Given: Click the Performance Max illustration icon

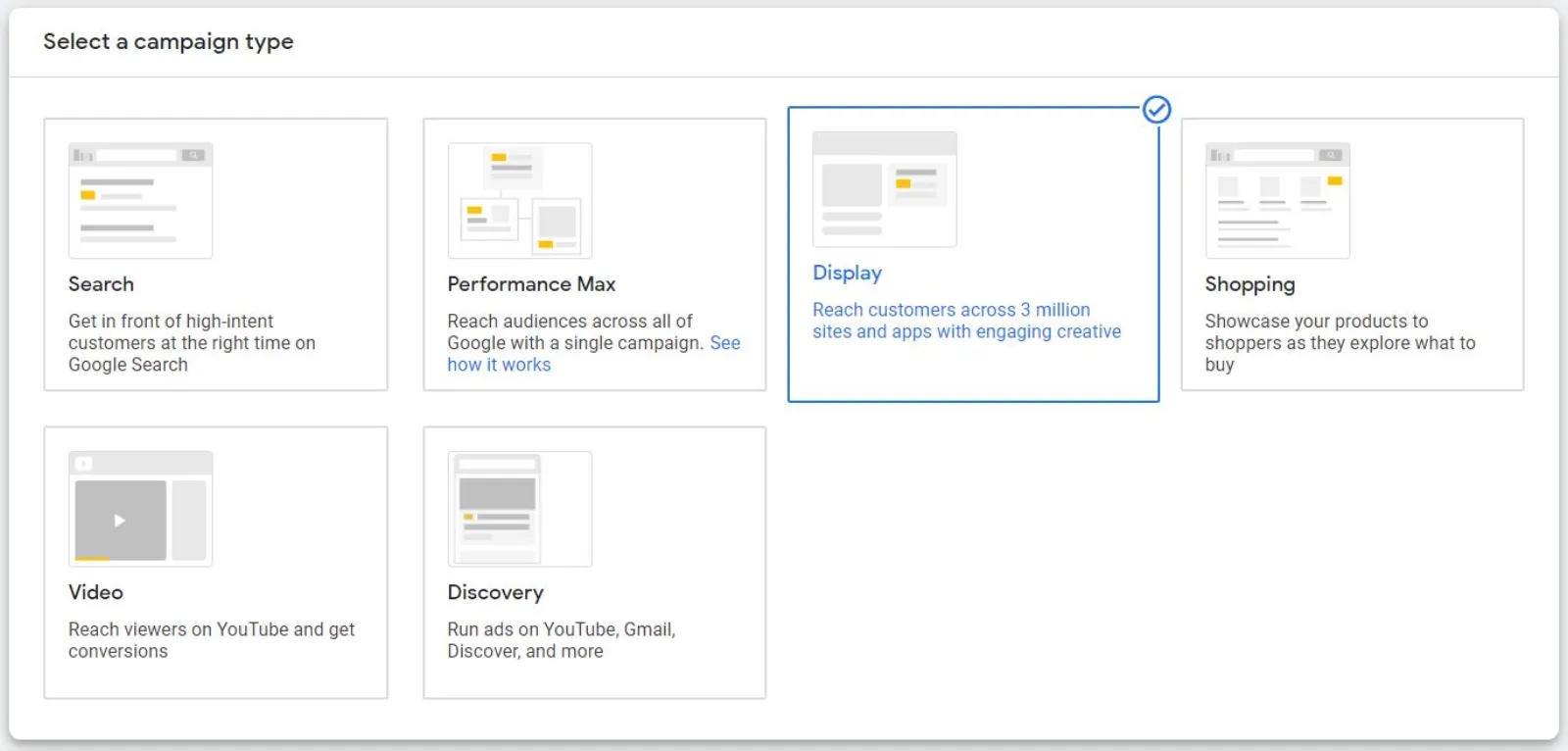Looking at the screenshot, I should 519,201.
